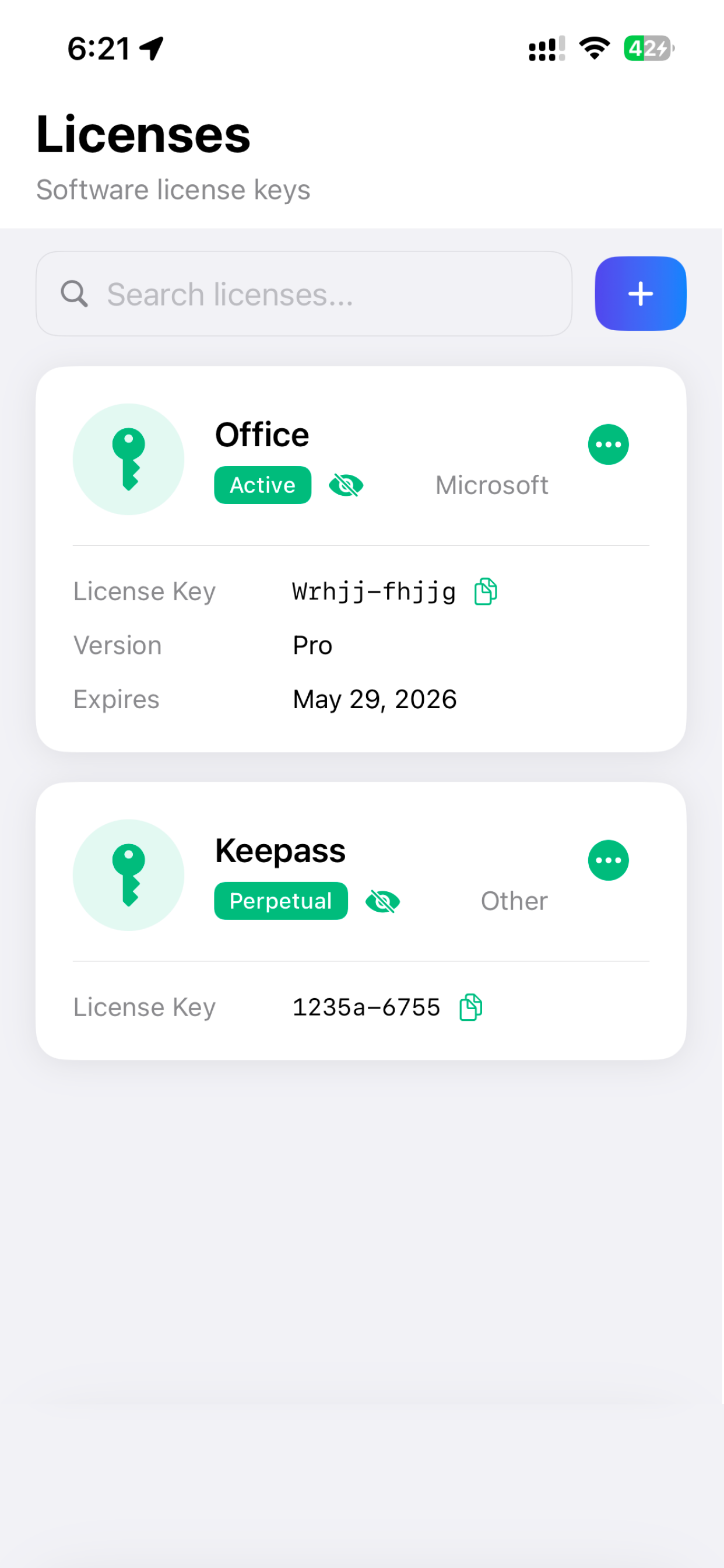Screen dimensions: 724x1568
Task: Tap the location arrow status icon
Action: 152,48
